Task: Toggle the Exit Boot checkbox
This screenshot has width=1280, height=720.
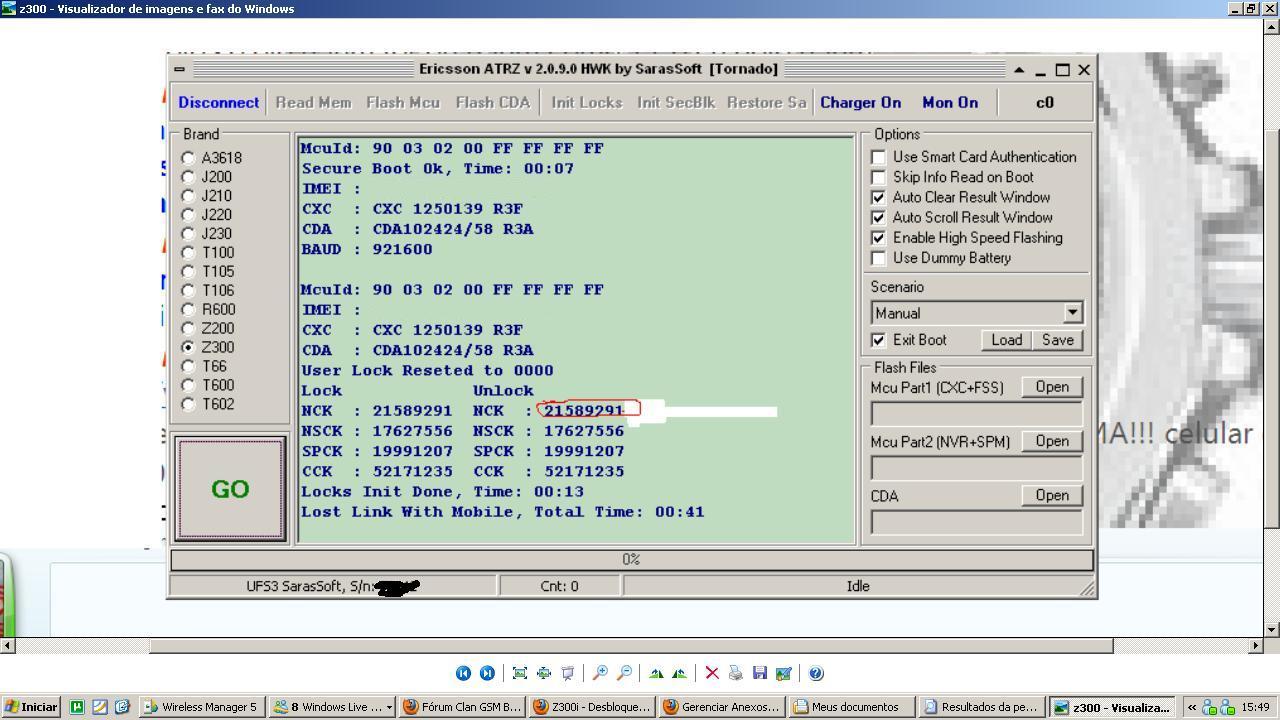Action: (x=878, y=340)
